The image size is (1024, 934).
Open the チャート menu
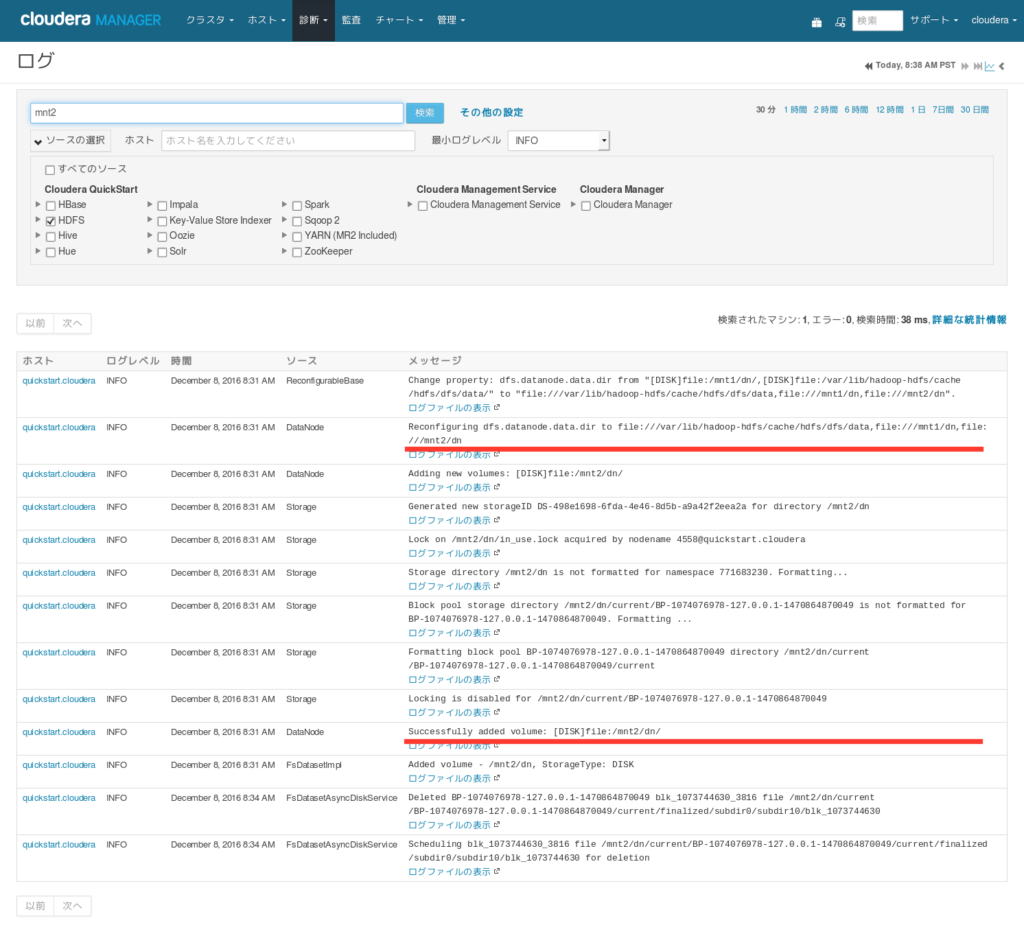click(x=399, y=20)
